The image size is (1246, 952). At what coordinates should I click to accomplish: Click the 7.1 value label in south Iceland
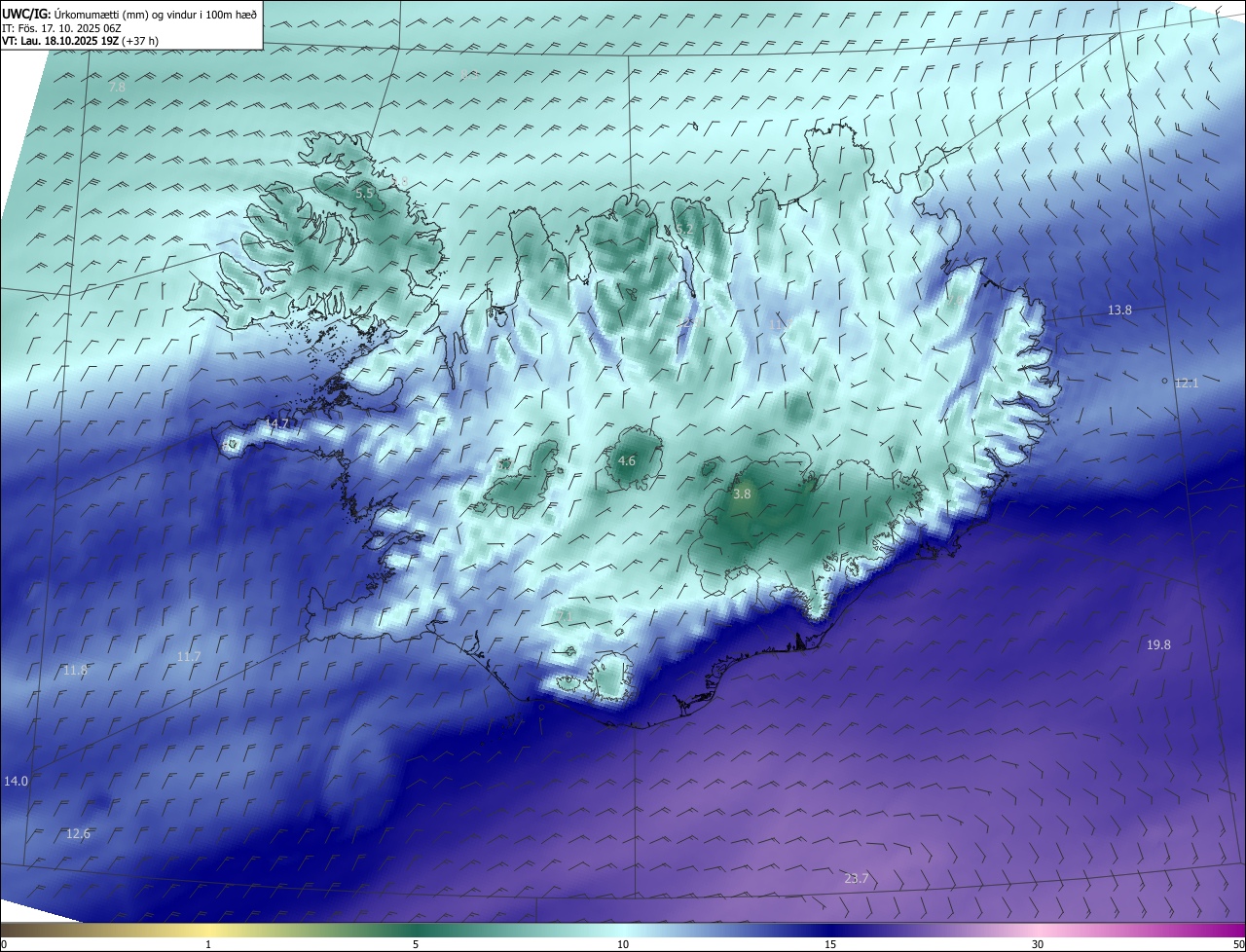coord(564,615)
